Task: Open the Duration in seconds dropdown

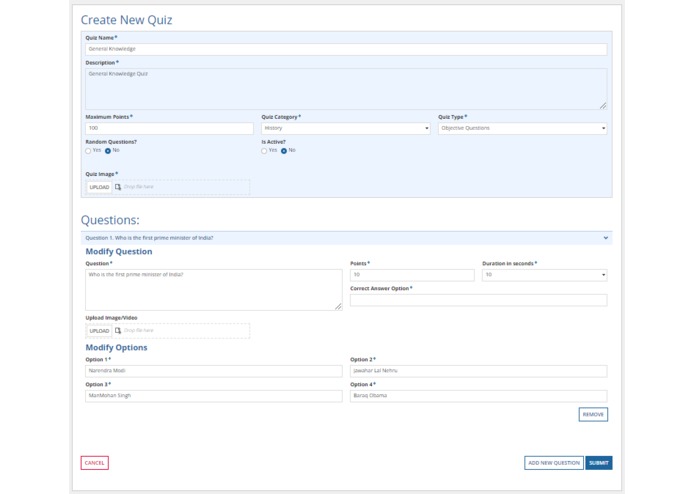Action: pos(545,275)
